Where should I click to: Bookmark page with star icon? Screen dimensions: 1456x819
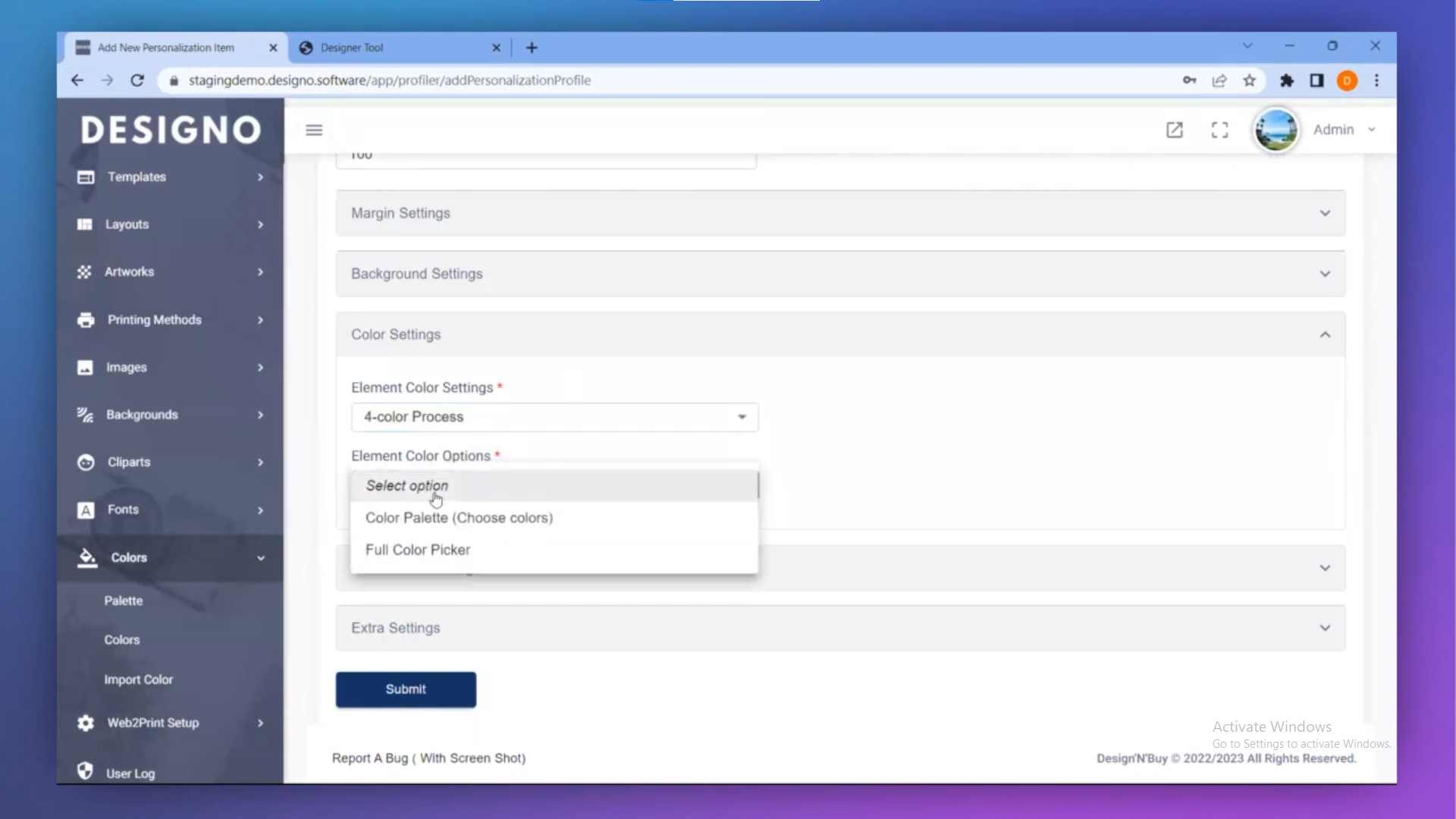pyautogui.click(x=1249, y=80)
